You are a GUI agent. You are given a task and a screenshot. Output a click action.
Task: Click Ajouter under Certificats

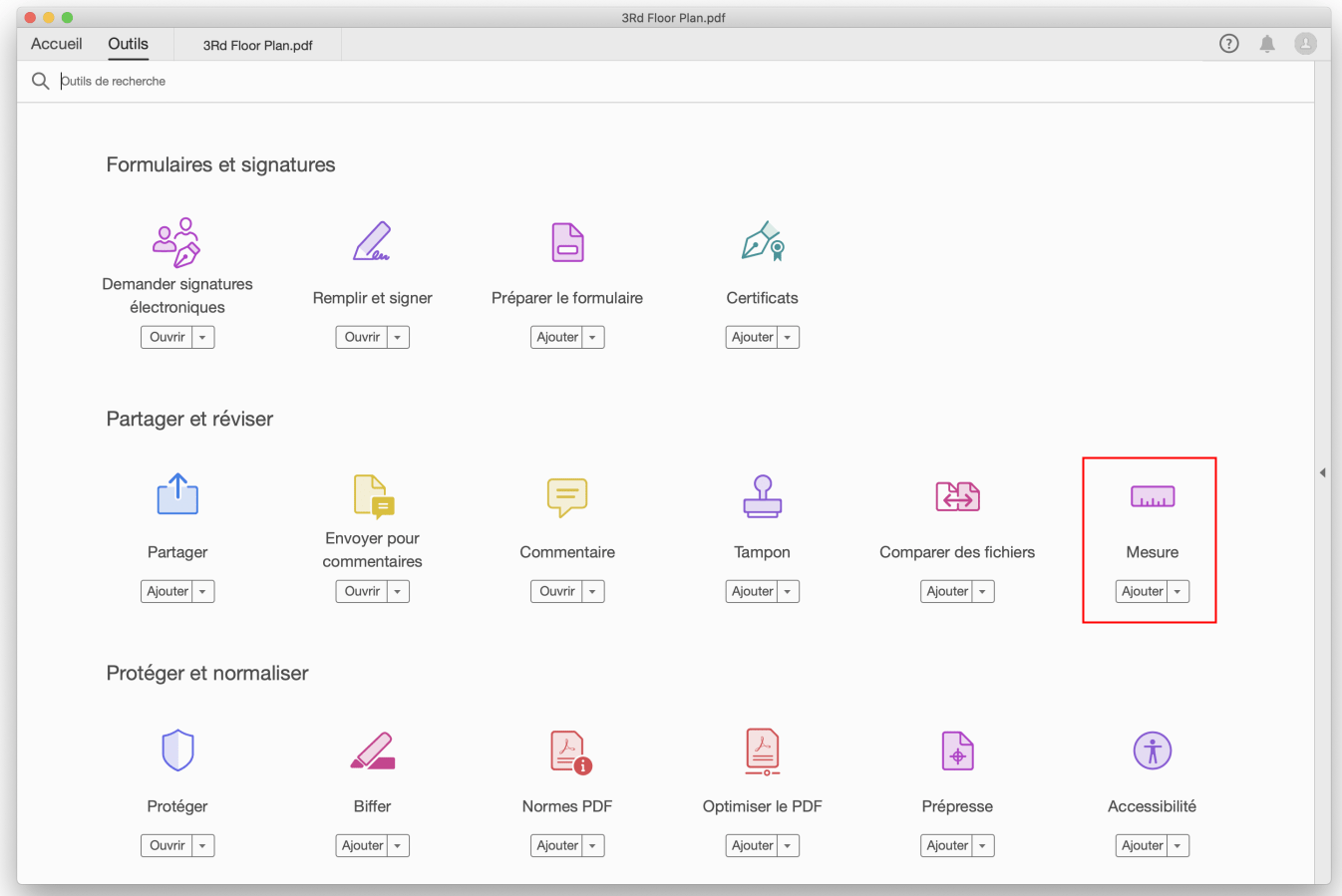pos(752,337)
